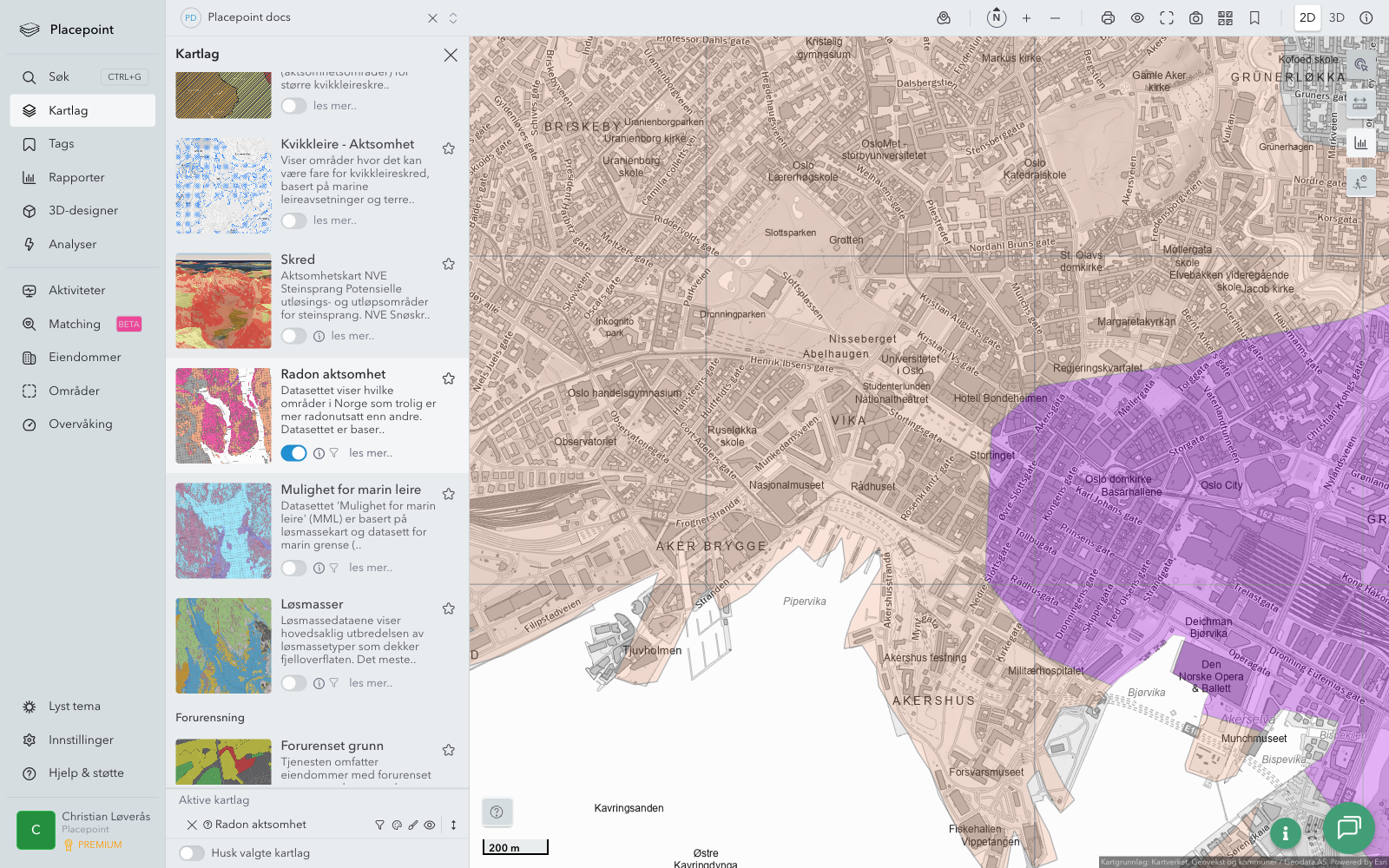Open Rapporter in the sidebar
This screenshot has height=868, width=1389.
(x=76, y=177)
